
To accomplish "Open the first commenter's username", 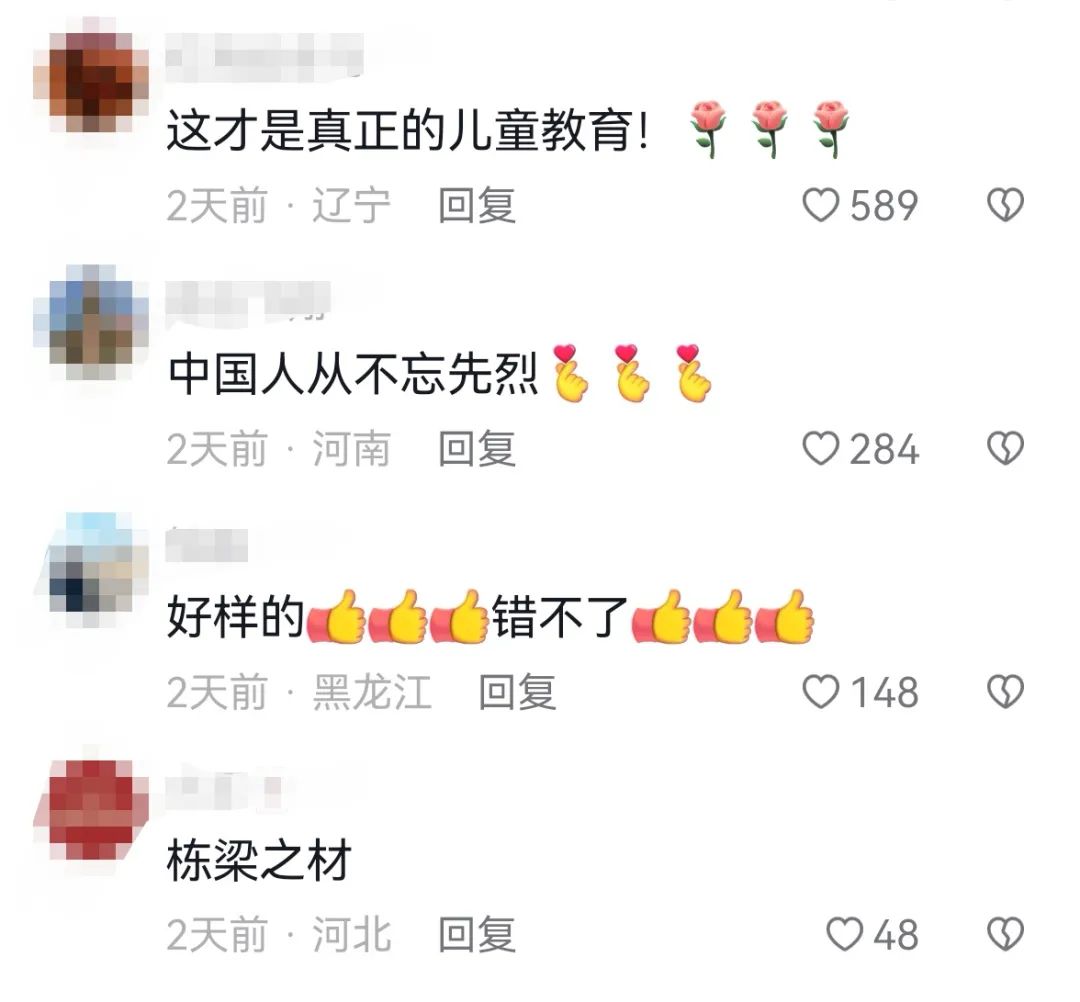I will (265, 56).
